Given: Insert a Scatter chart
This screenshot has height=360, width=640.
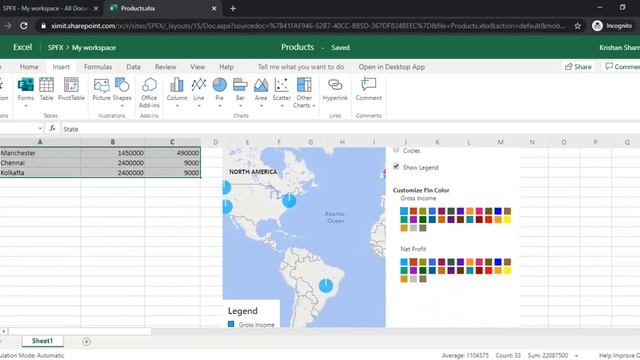Looking at the screenshot, I should [x=282, y=89].
